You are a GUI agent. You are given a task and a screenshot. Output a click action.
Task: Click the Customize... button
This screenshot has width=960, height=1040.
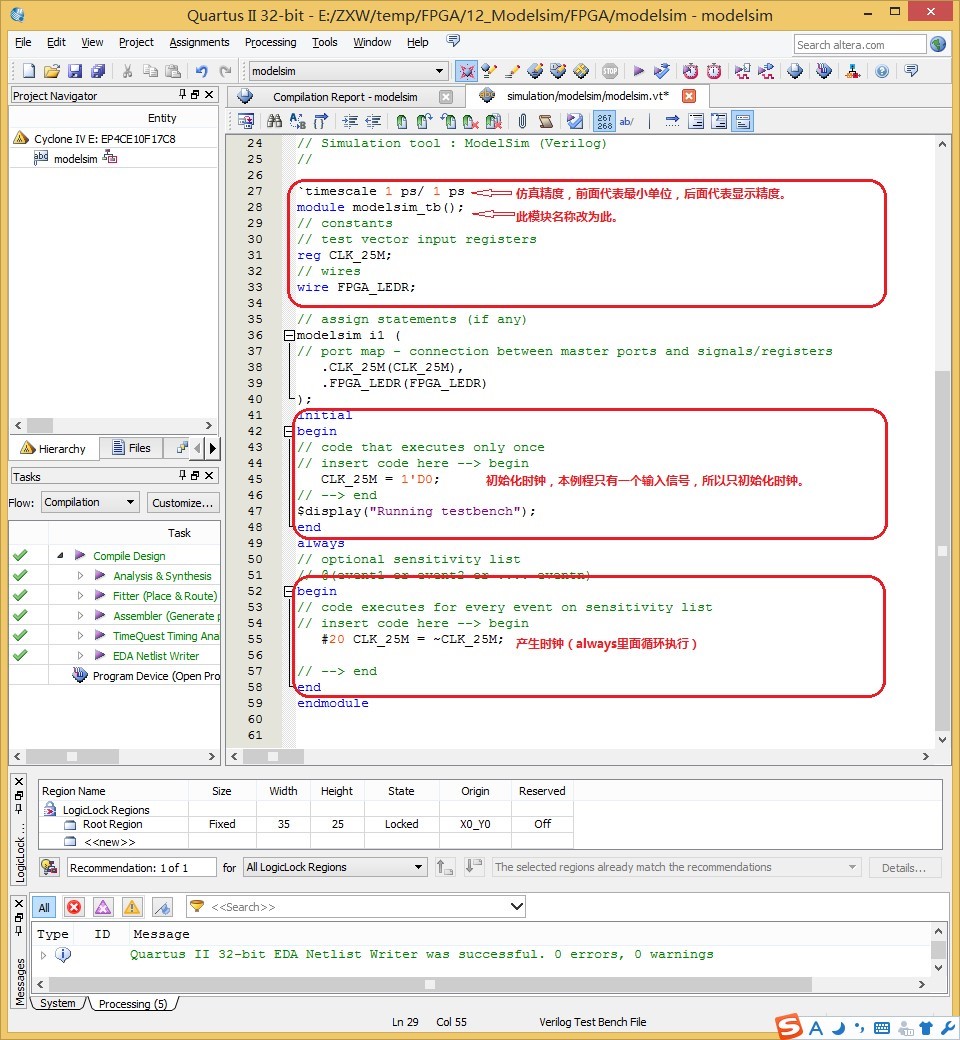183,502
